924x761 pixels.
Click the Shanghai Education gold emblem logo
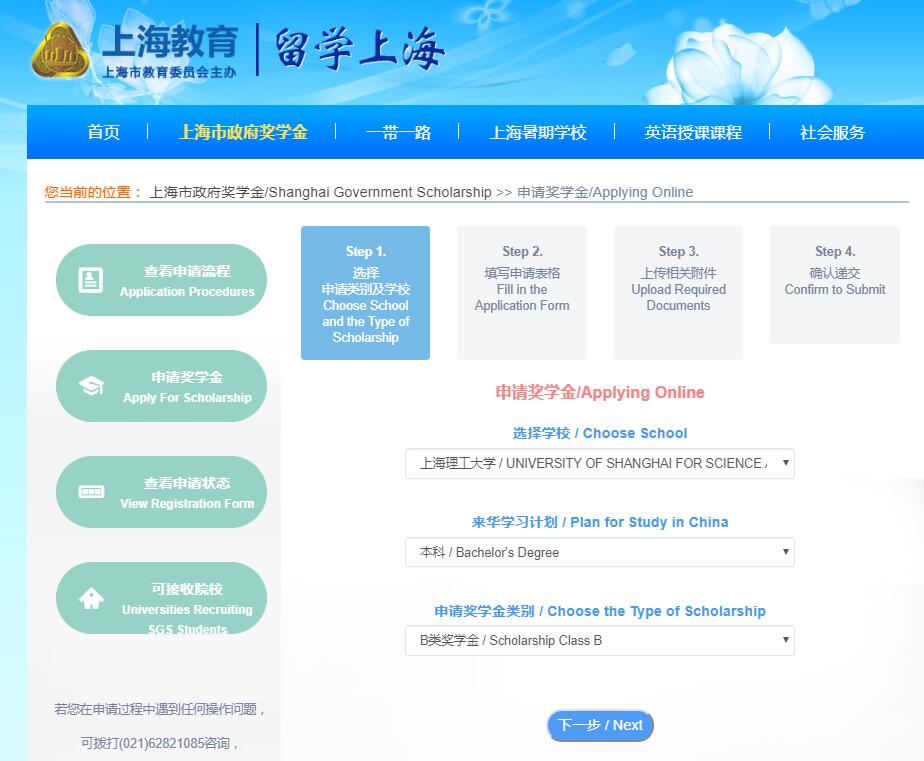(60, 51)
